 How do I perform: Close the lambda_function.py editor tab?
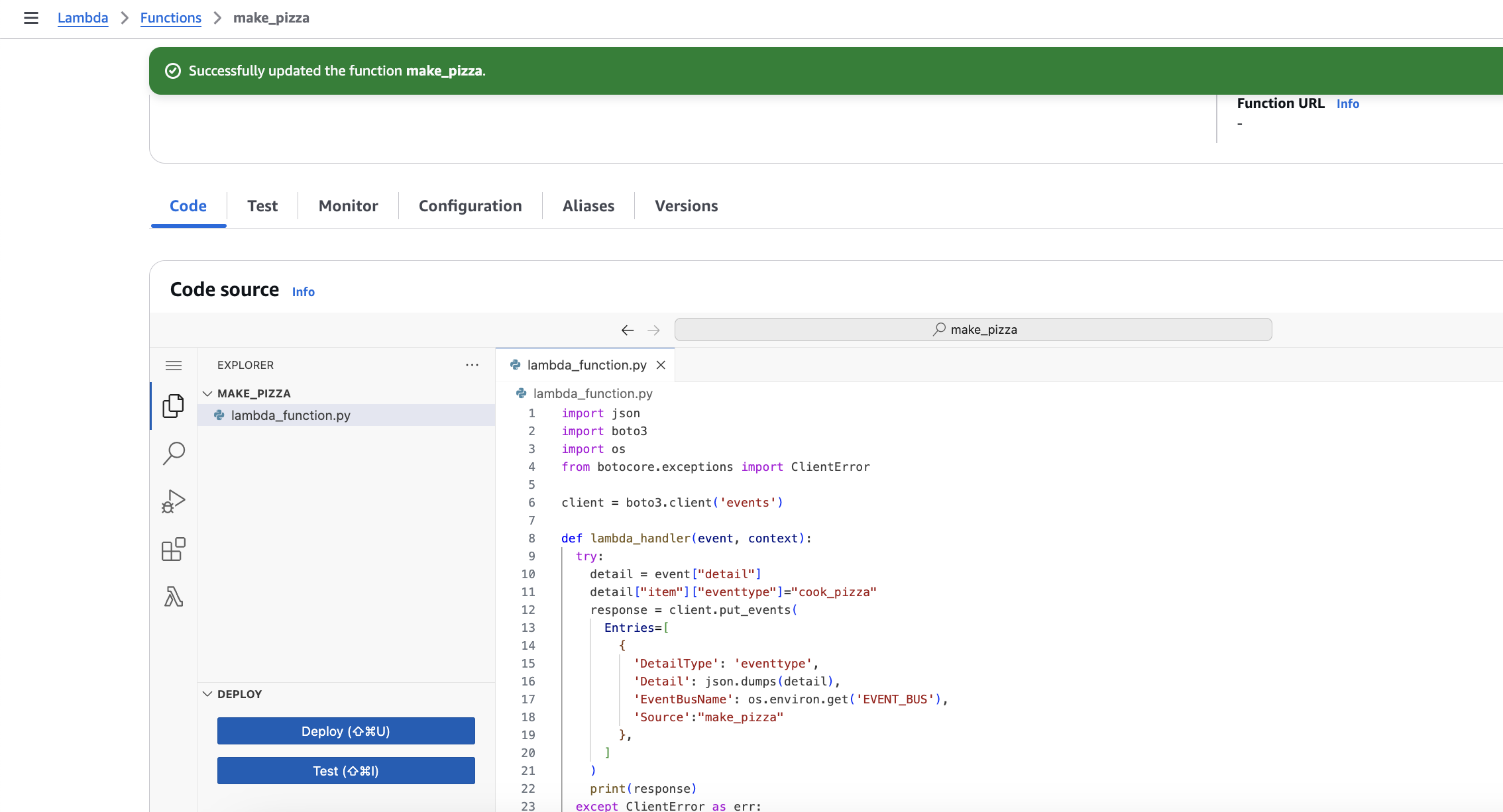661,365
